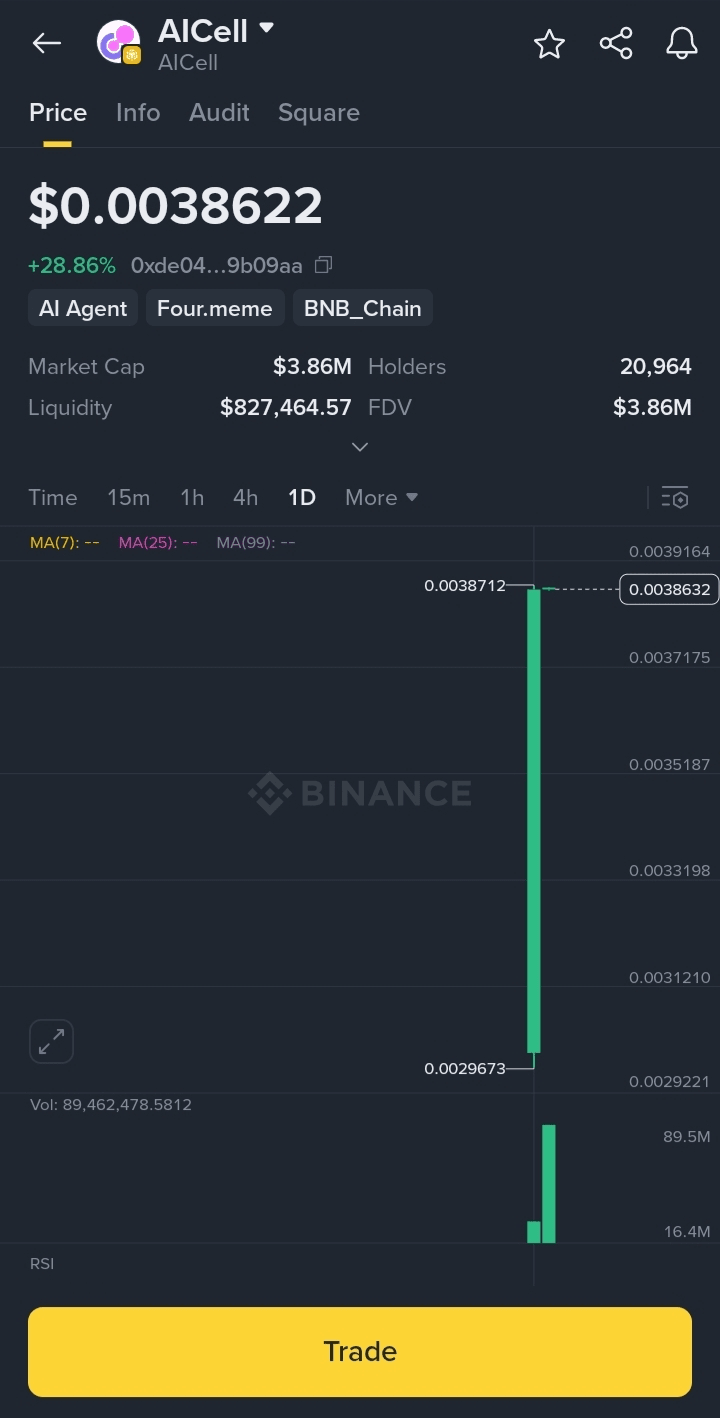The height and width of the screenshot is (1418, 720).
Task: Expand more market stats chevron
Action: tap(360, 447)
